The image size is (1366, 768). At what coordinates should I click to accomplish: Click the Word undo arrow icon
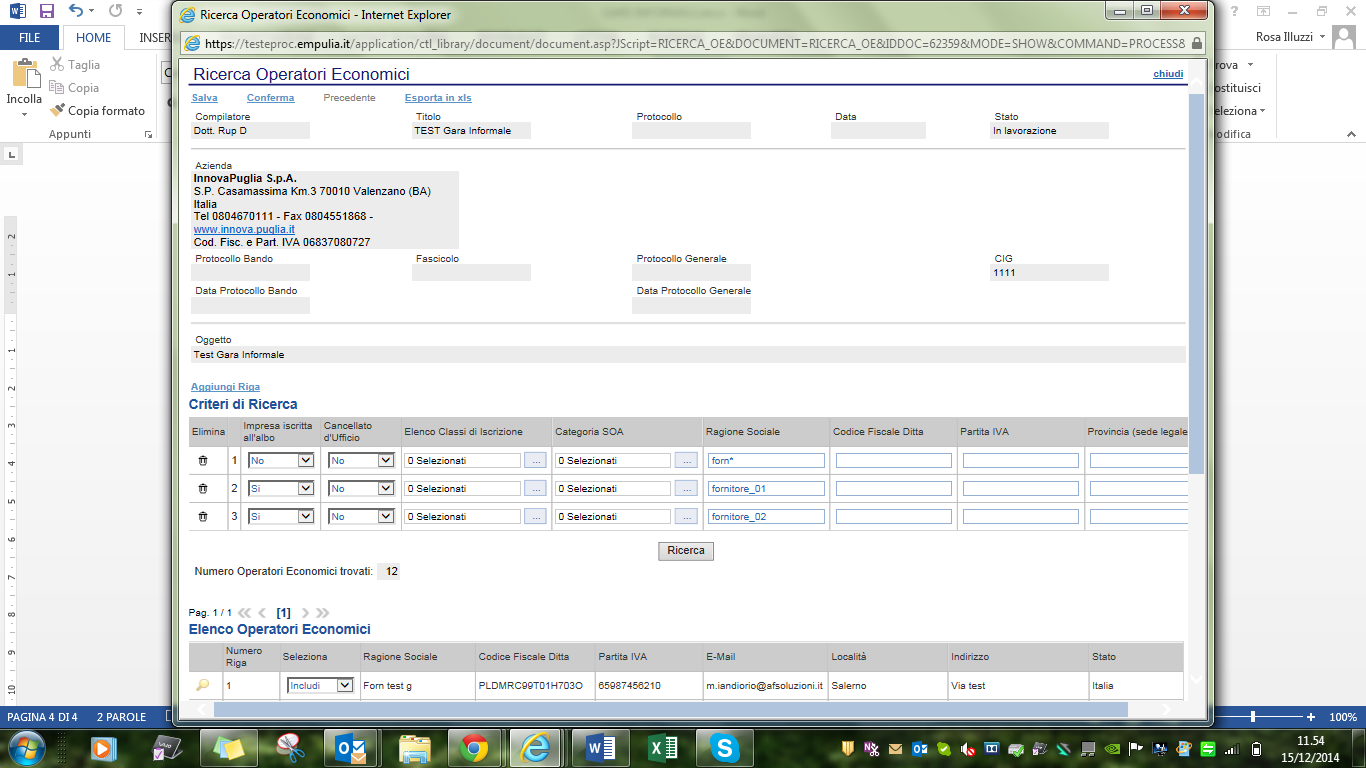[x=77, y=11]
